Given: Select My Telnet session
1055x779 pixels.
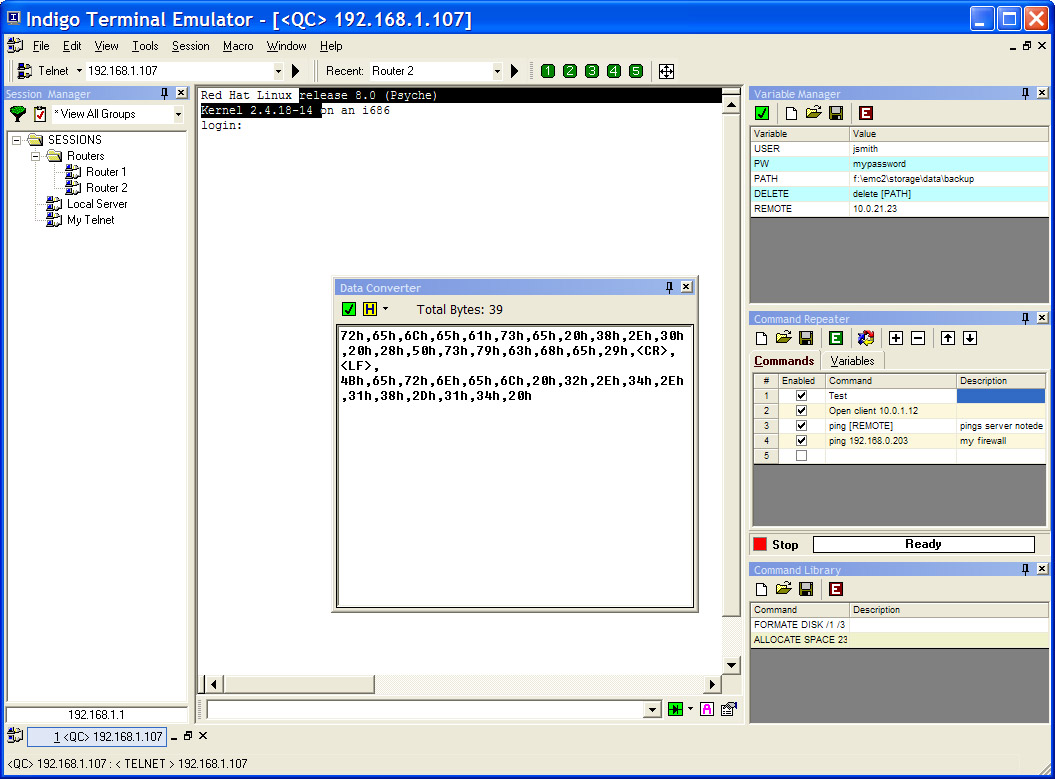Looking at the screenshot, I should pyautogui.click(x=91, y=220).
